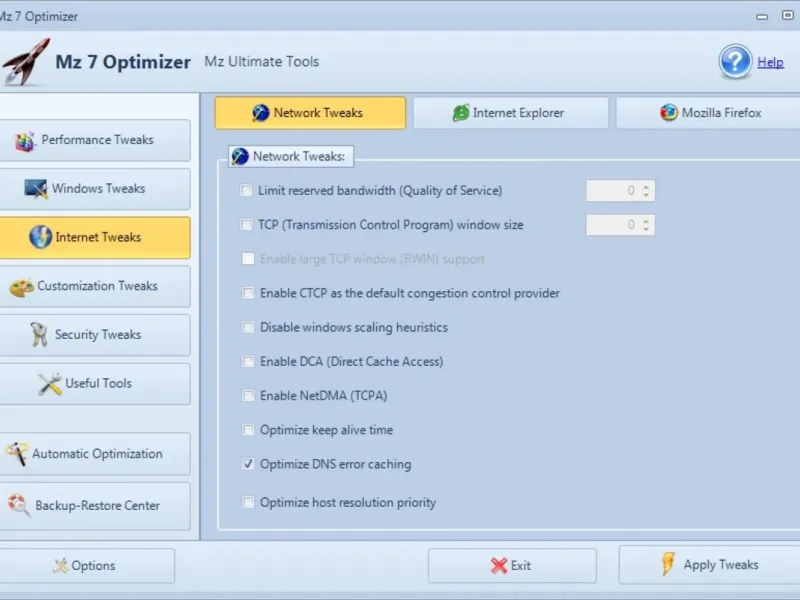Check Disable windows scaling heuristics
The width and height of the screenshot is (800, 600).
click(x=248, y=327)
